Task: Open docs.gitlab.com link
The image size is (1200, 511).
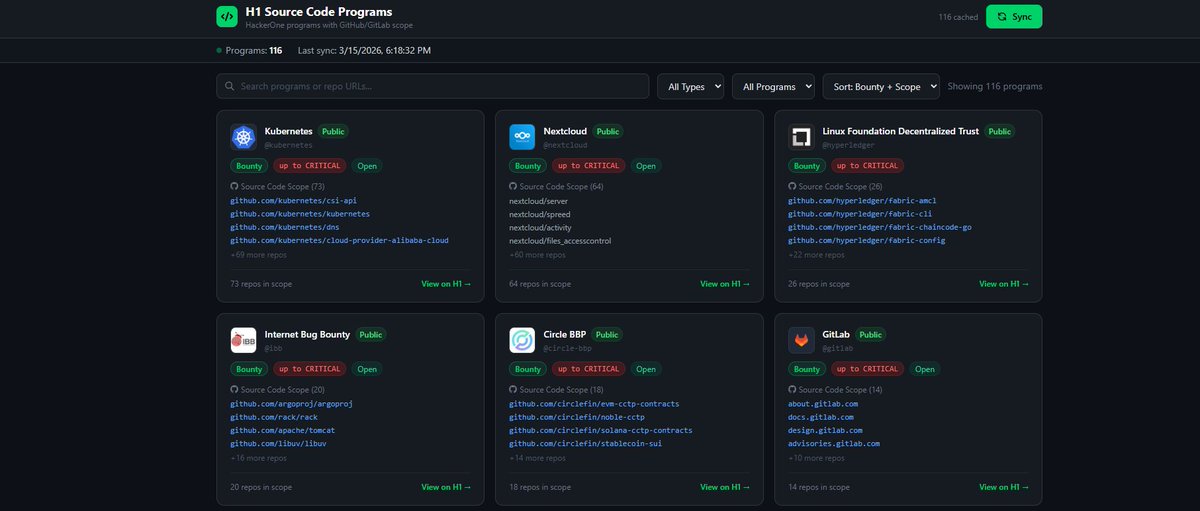Action: (x=821, y=417)
